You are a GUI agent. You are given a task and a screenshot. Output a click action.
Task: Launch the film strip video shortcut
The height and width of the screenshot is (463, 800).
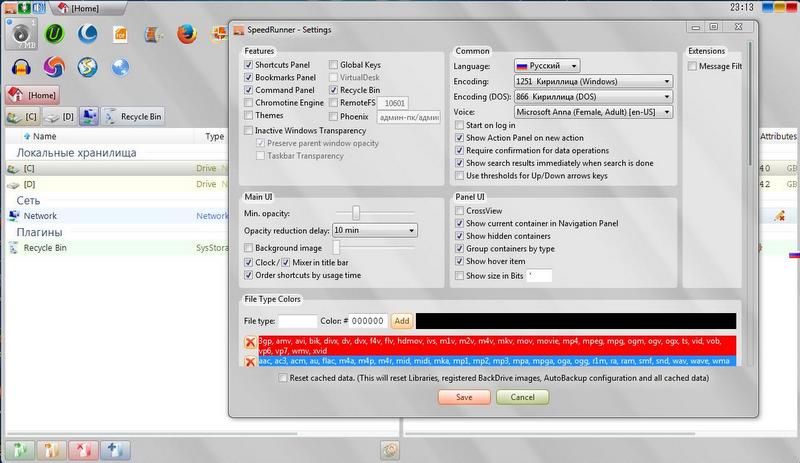click(x=153, y=35)
